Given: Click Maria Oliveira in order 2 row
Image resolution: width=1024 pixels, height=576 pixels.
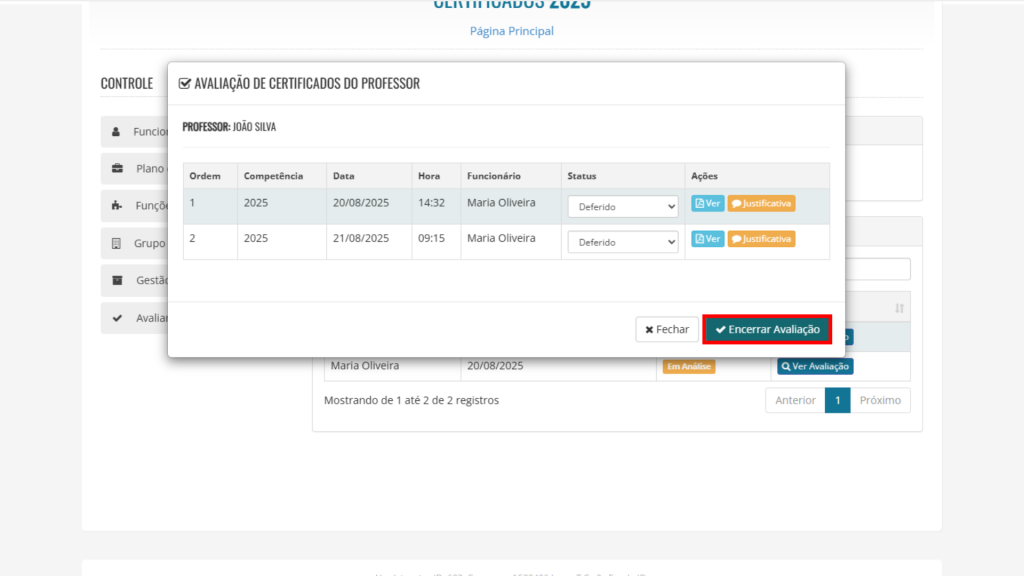Looking at the screenshot, I should pos(501,238).
